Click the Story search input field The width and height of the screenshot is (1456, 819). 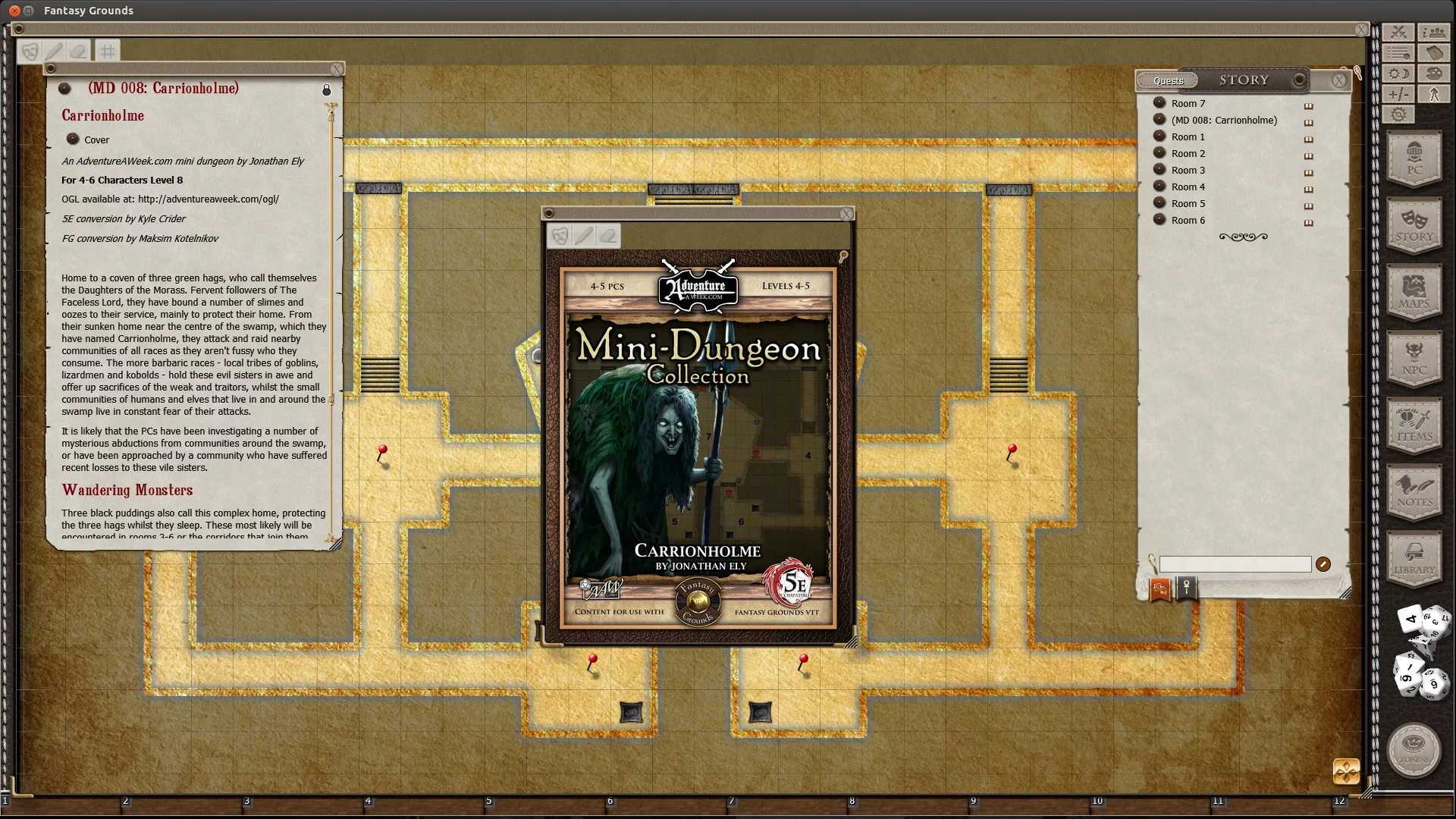[1235, 564]
